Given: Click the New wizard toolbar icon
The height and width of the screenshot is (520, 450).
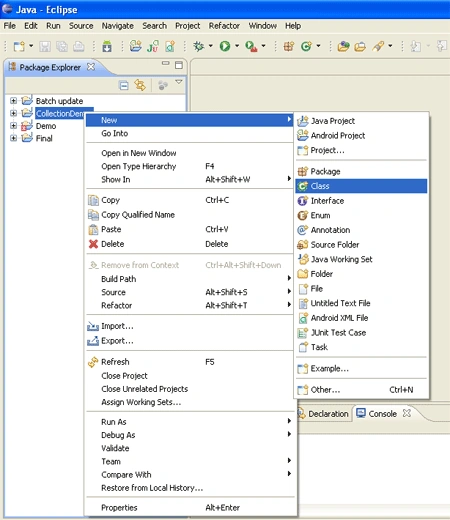Looking at the screenshot, I should (x=19, y=46).
